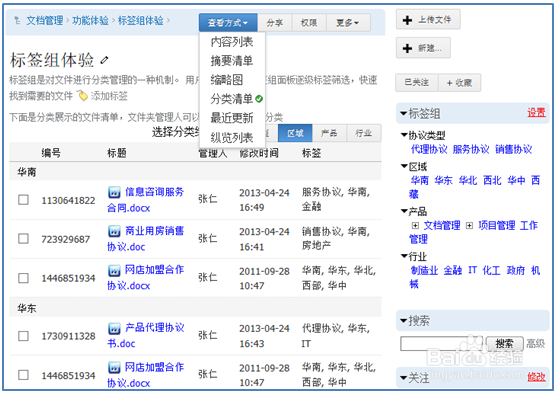
Task: Choose 摘要清单 view option
Action: (x=232, y=61)
